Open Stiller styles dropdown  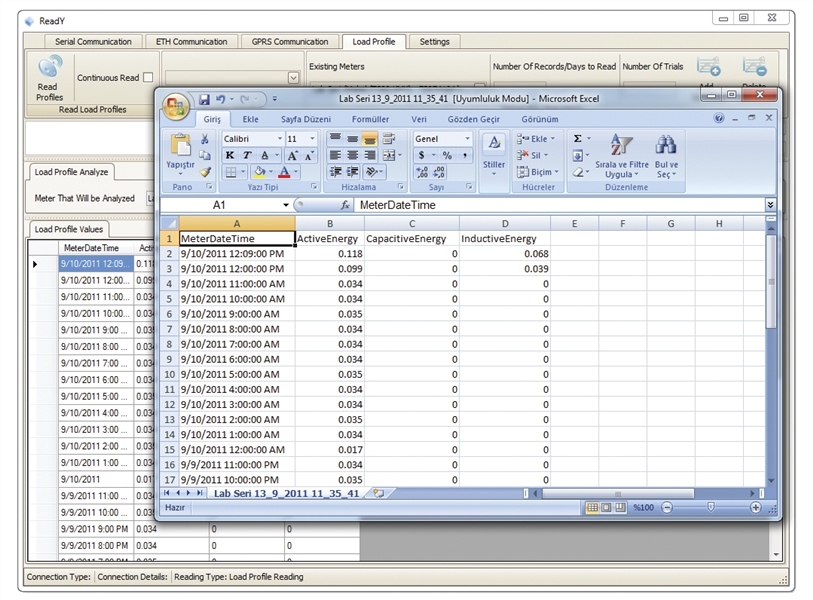[494, 155]
